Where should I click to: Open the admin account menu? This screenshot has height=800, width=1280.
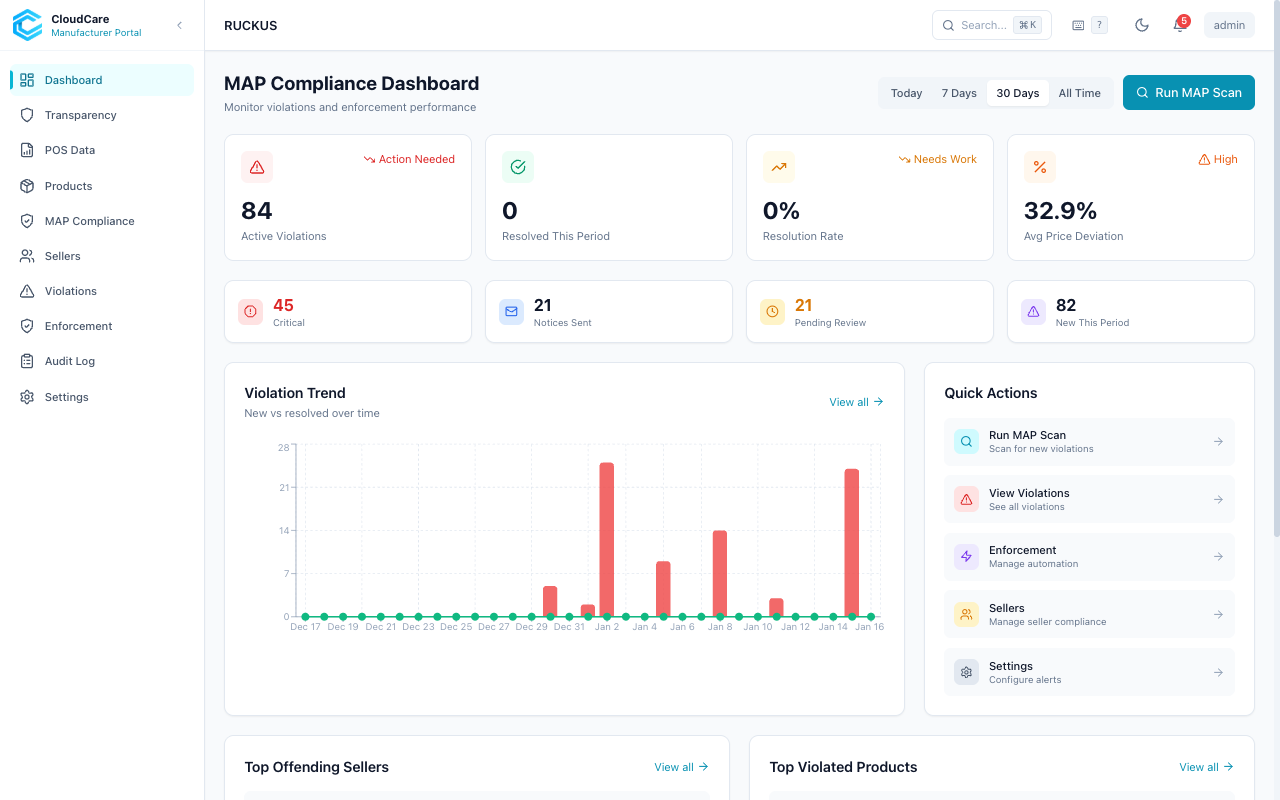point(1228,24)
